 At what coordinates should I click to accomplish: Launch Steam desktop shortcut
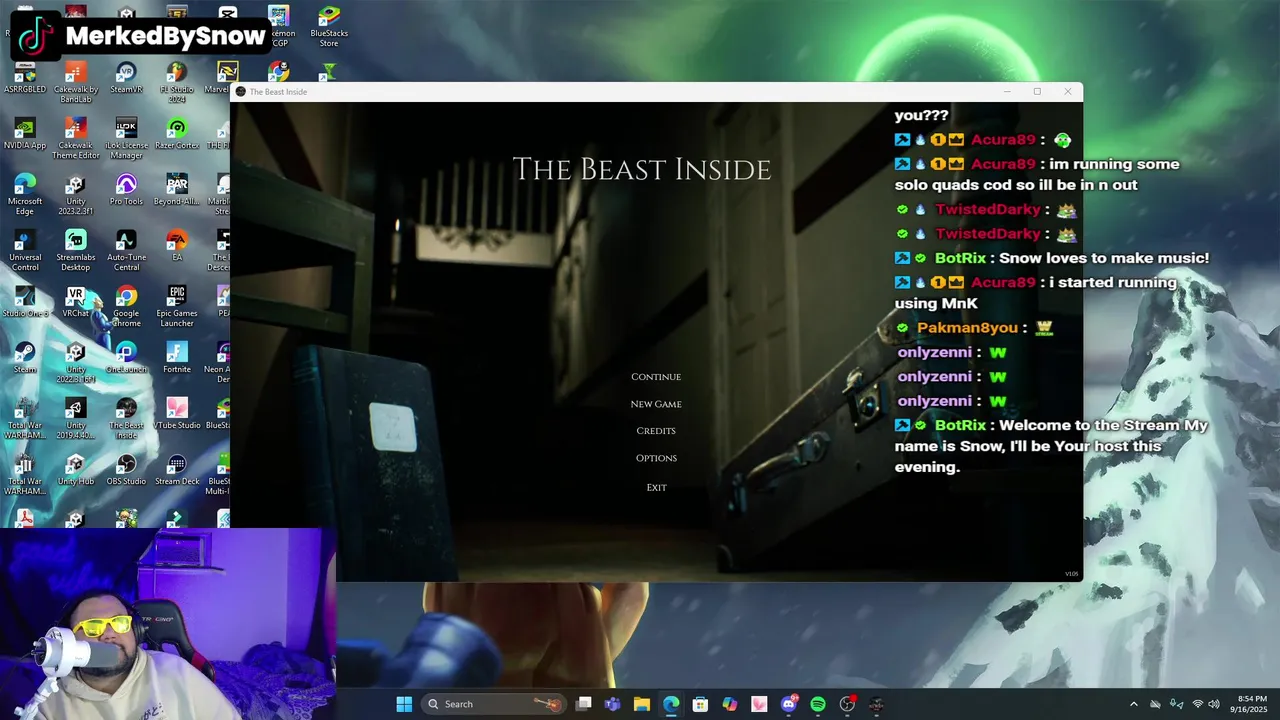click(x=25, y=359)
